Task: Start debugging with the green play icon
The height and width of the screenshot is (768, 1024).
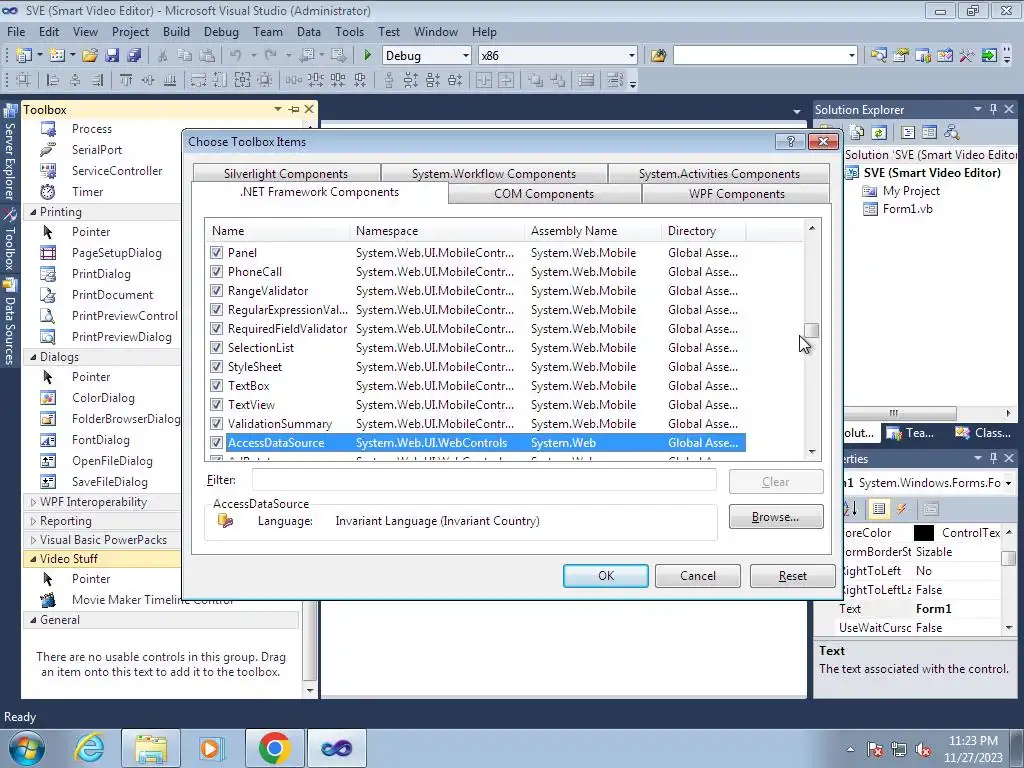Action: tap(367, 56)
